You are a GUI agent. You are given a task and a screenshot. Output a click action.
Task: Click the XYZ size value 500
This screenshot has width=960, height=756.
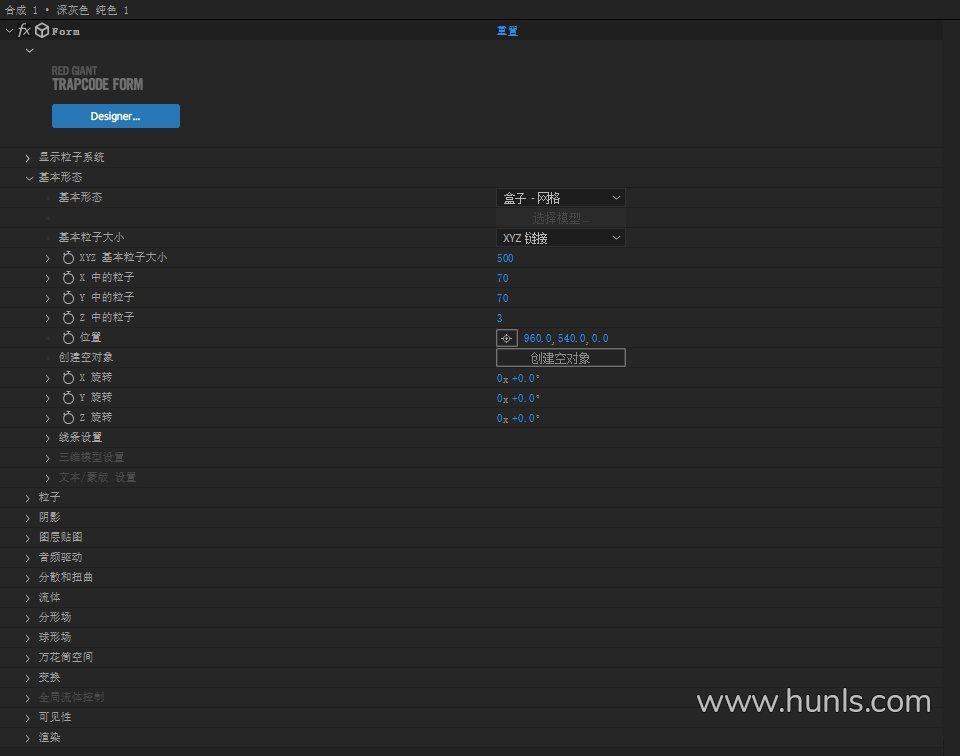[505, 258]
